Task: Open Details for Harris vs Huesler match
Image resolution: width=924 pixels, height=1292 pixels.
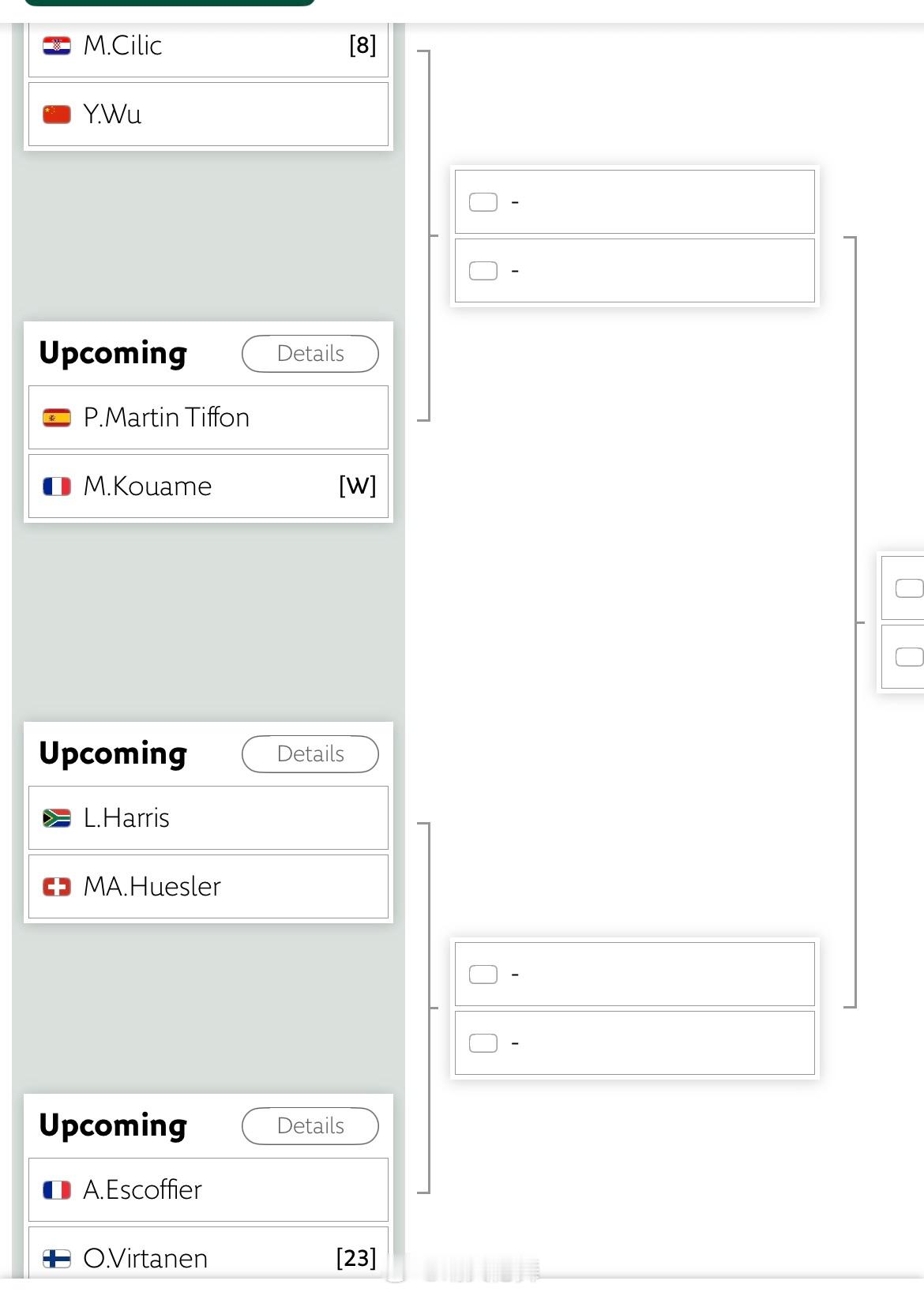Action: (x=310, y=754)
